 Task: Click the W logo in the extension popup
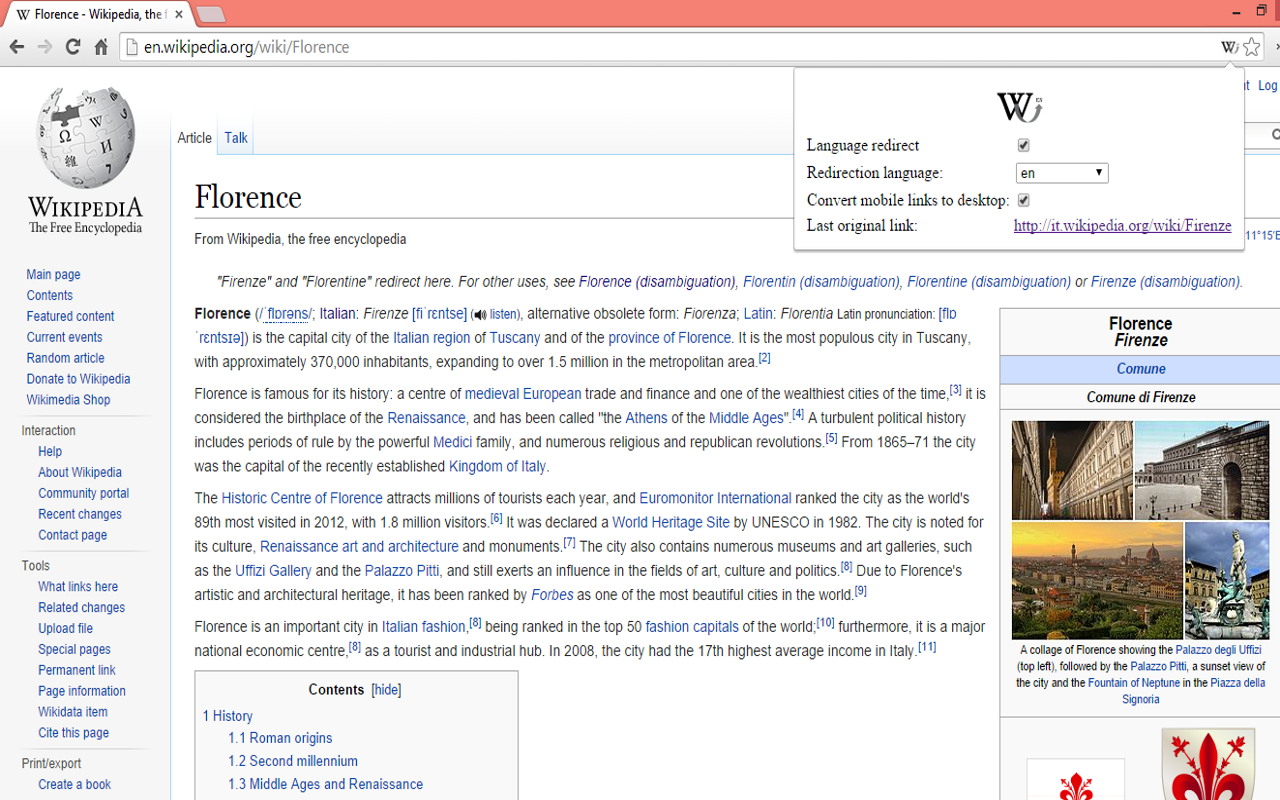click(1019, 106)
